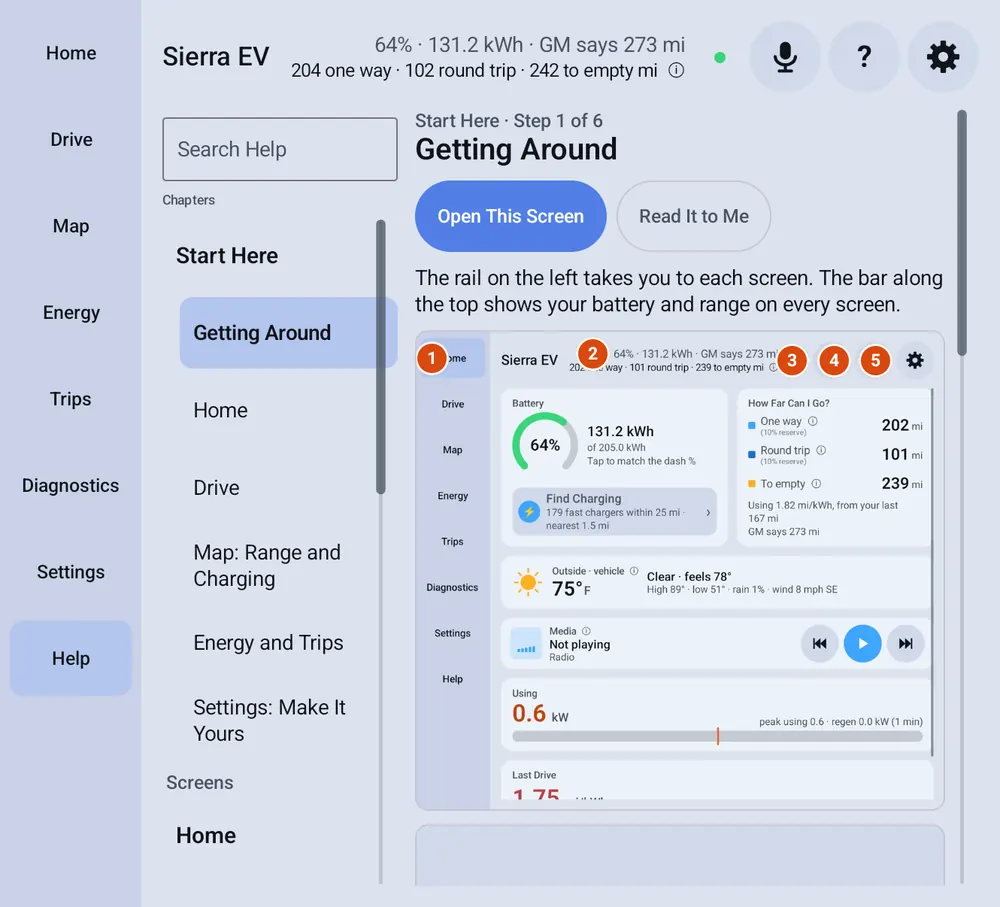
Task: Select the Getting Around chapter
Action: click(x=288, y=332)
